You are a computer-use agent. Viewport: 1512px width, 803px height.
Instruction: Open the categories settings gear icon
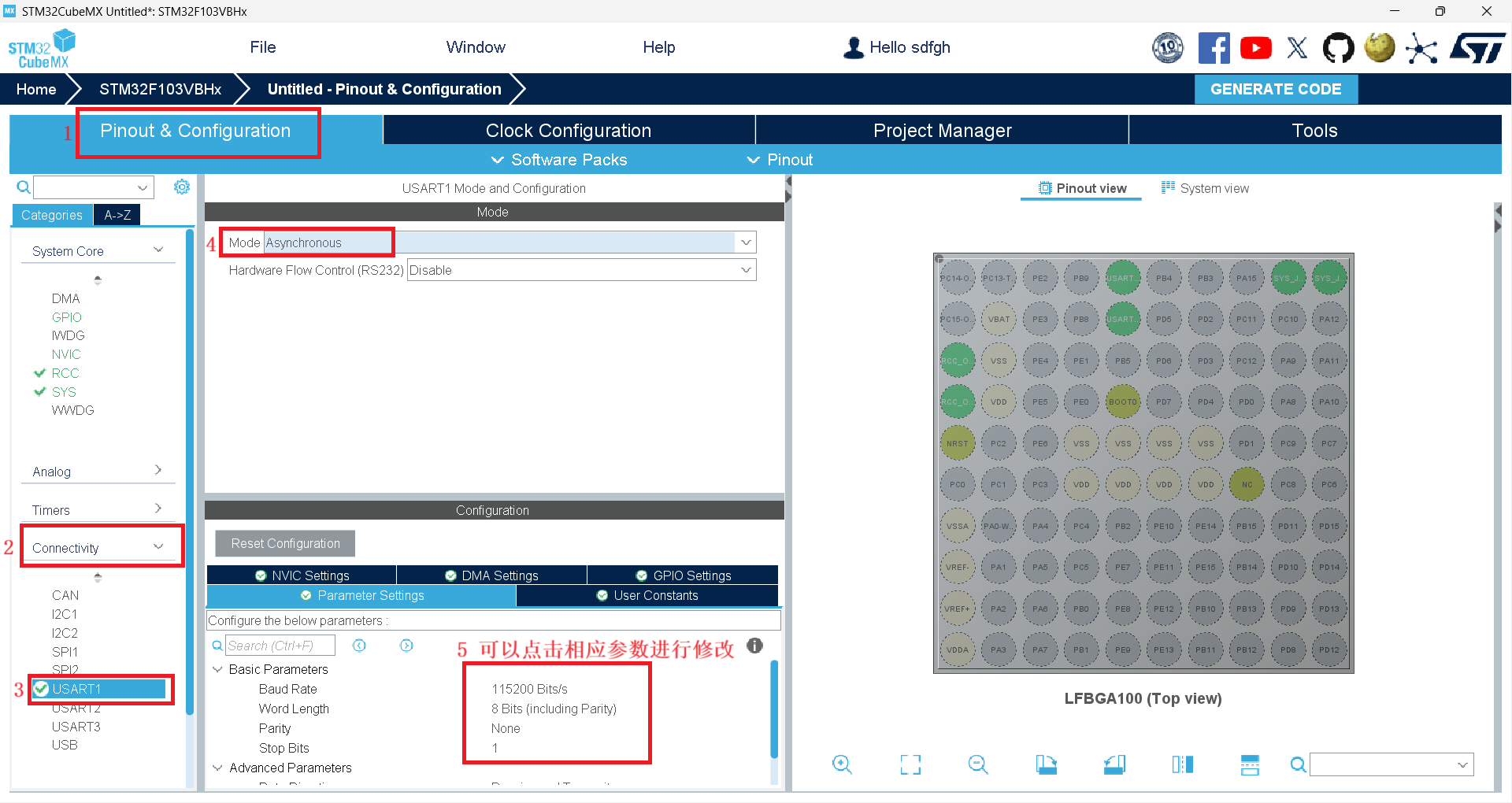click(182, 187)
